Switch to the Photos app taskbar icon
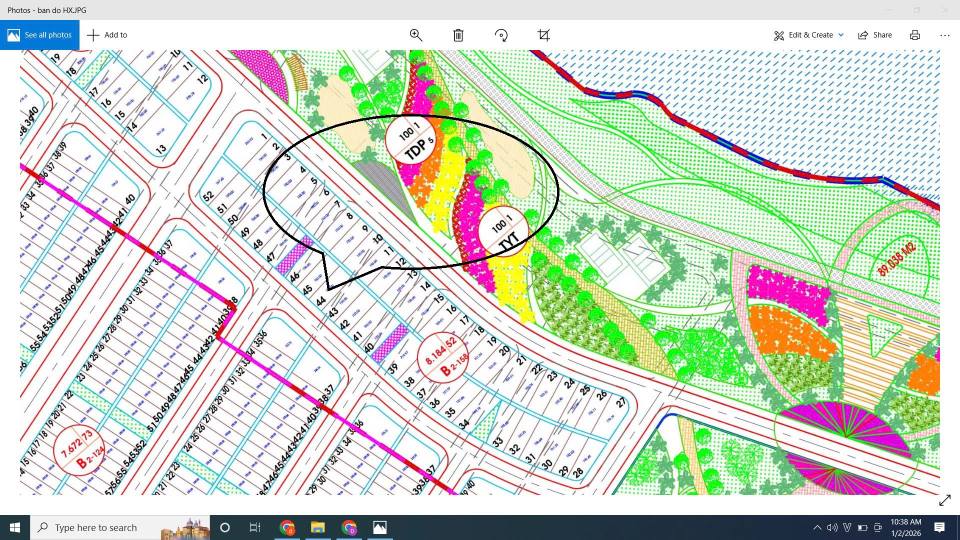The image size is (960, 540). [380, 527]
